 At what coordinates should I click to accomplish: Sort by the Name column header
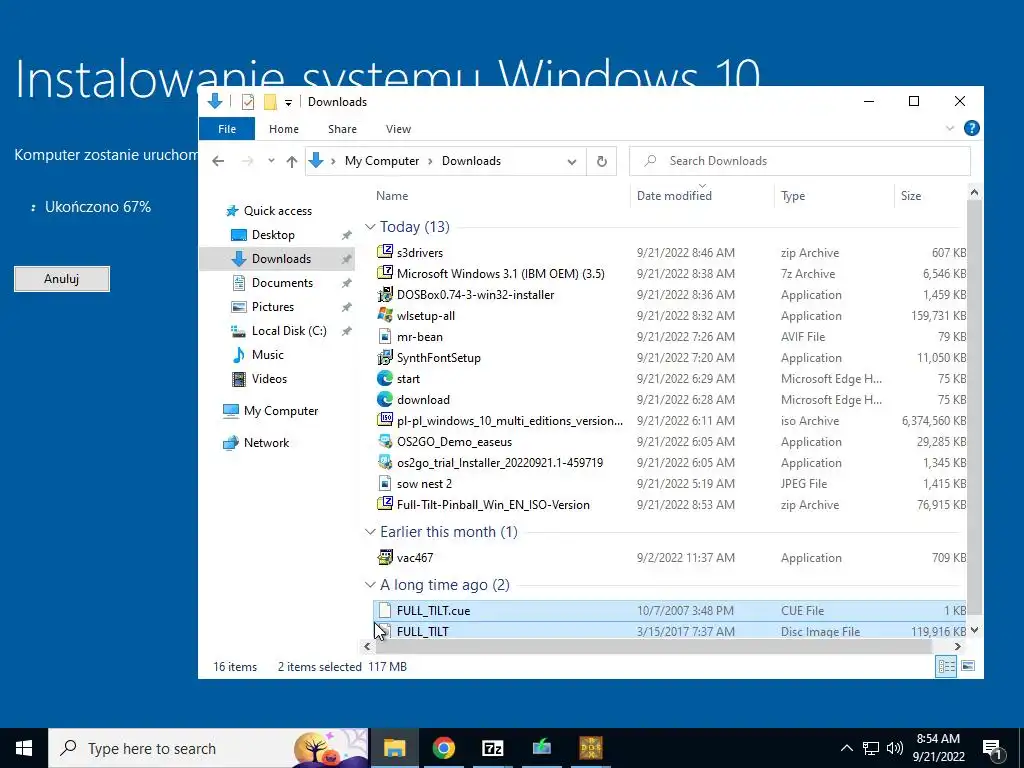pyautogui.click(x=392, y=196)
